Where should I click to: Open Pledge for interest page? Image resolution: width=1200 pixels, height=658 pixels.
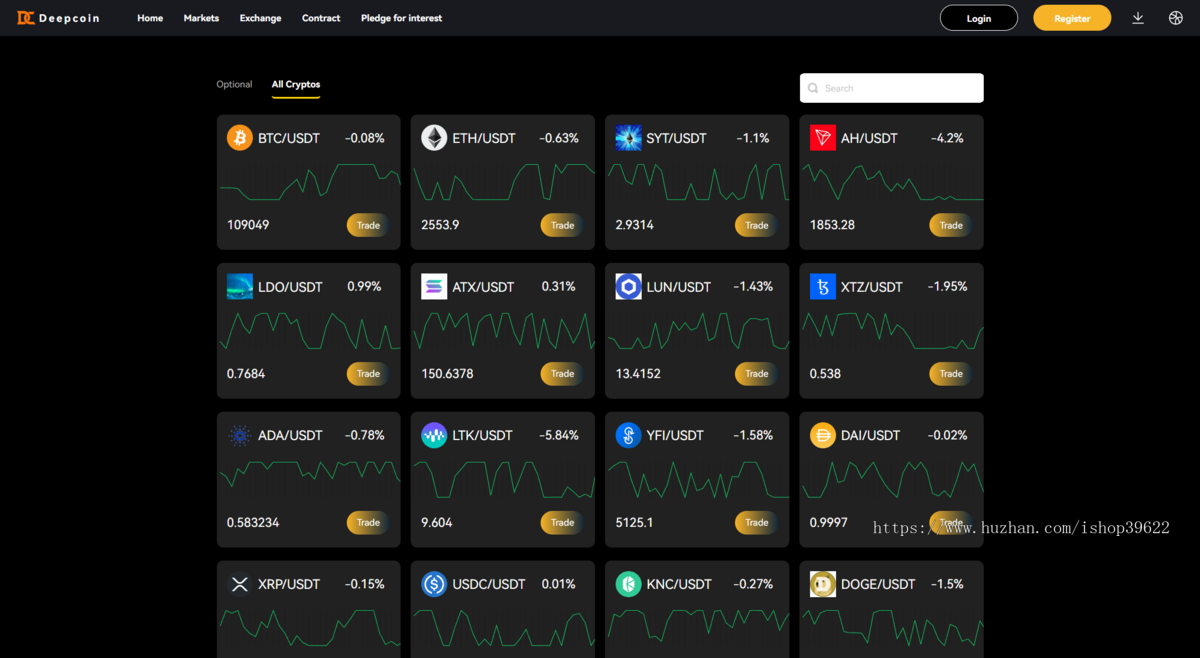tap(401, 18)
